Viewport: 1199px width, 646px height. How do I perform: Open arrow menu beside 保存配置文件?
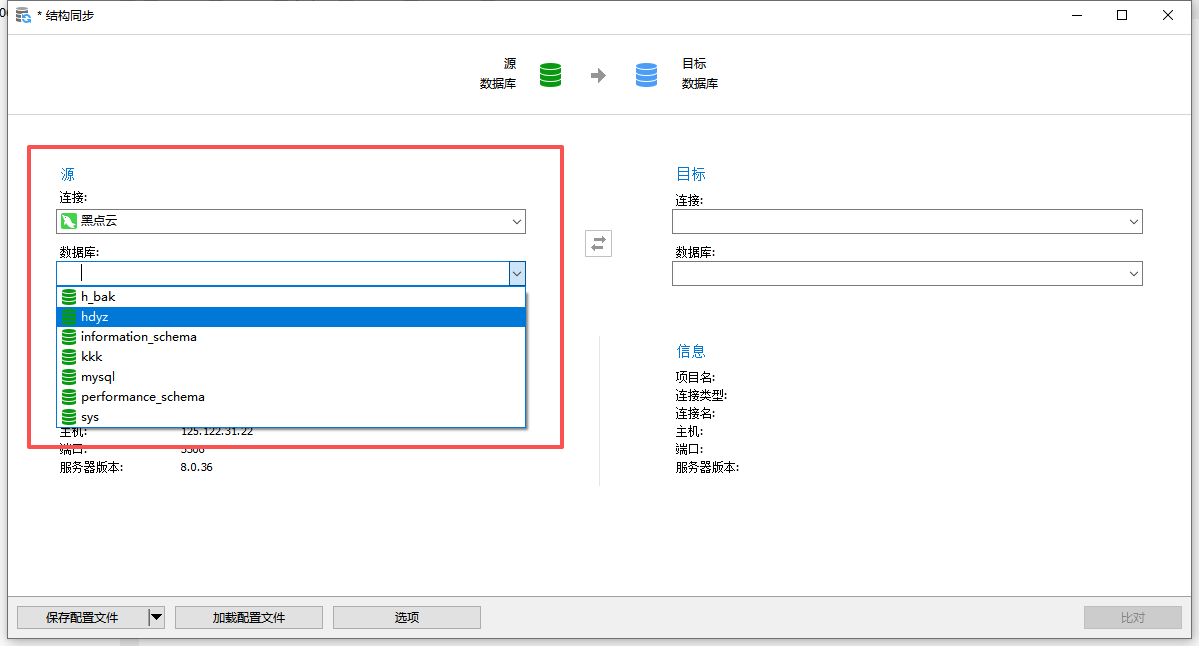(x=156, y=618)
